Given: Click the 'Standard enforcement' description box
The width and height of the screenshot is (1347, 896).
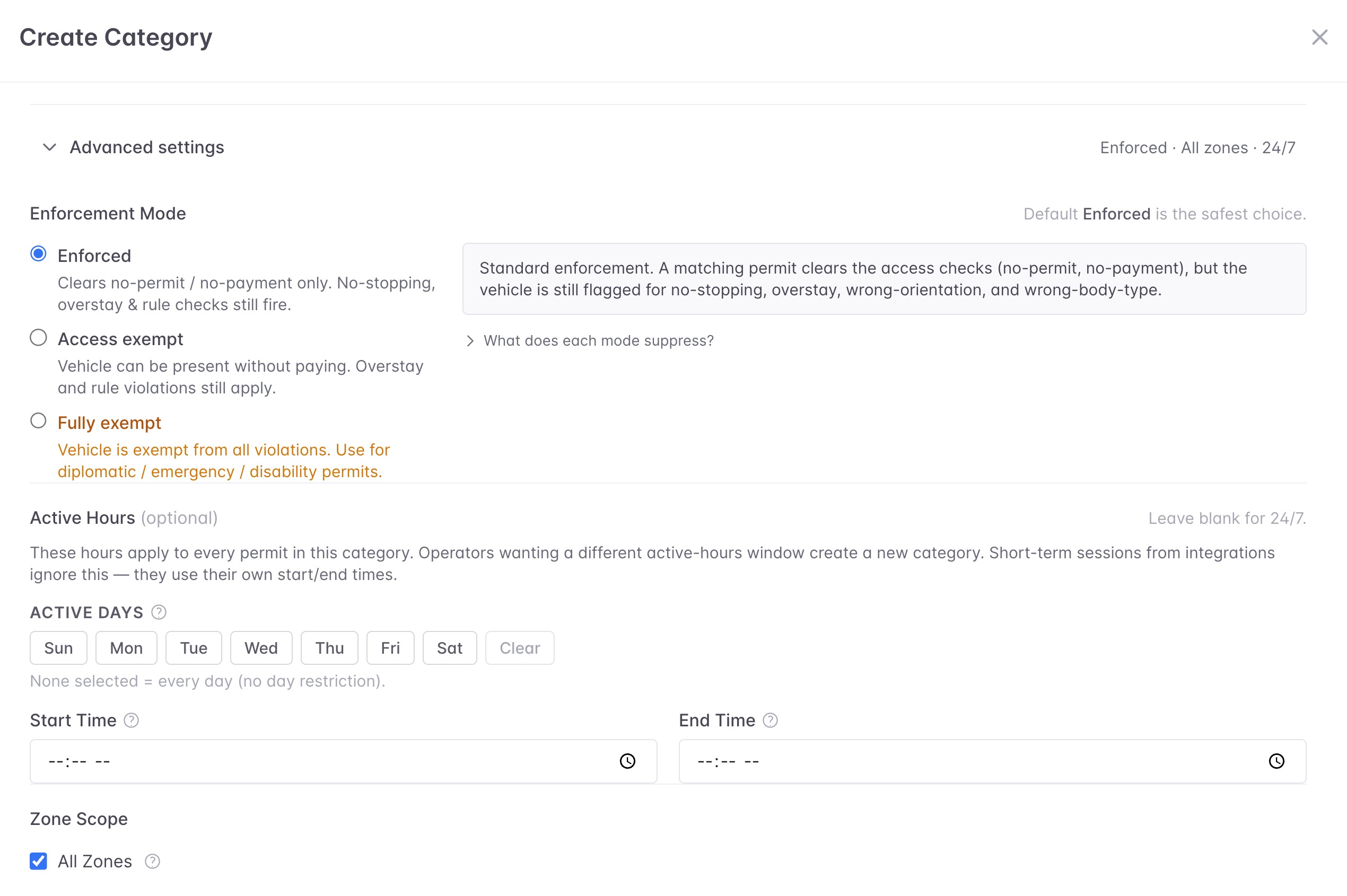Looking at the screenshot, I should click(884, 279).
